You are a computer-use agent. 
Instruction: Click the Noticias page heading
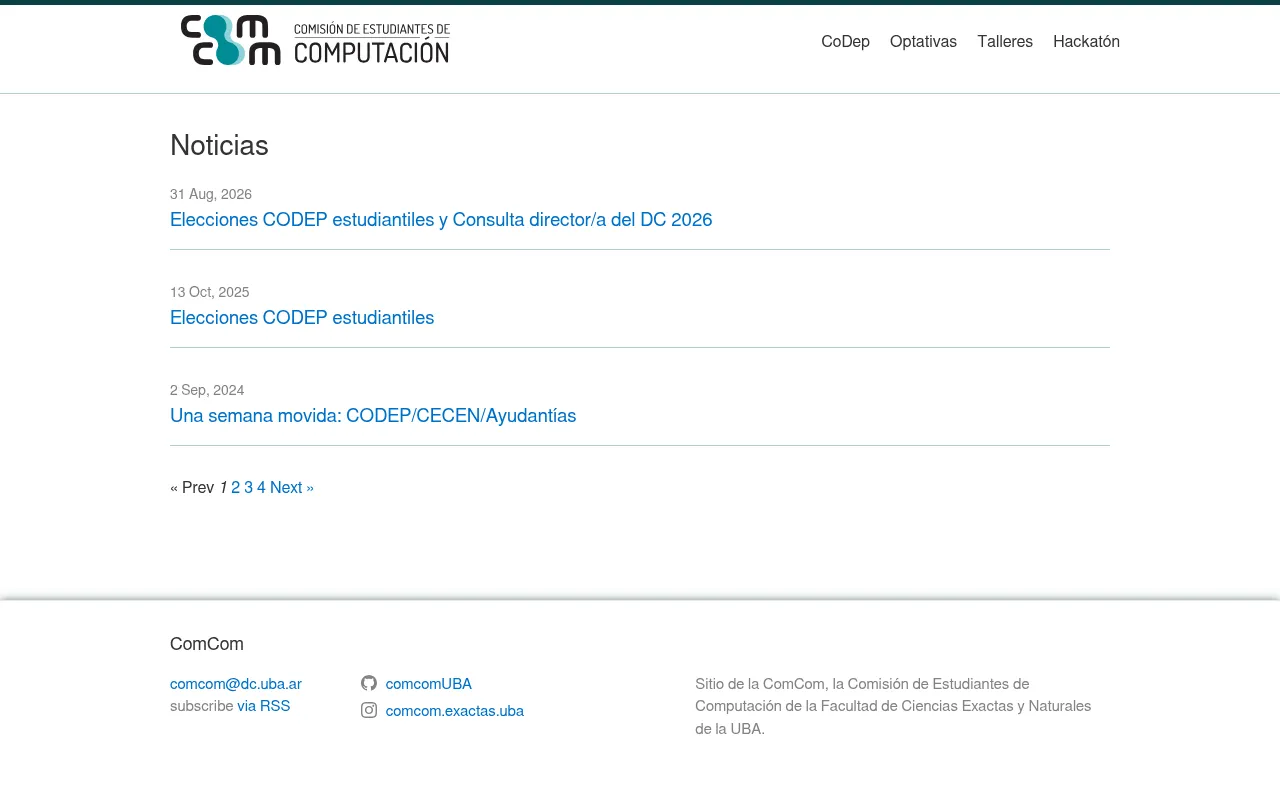pos(219,145)
